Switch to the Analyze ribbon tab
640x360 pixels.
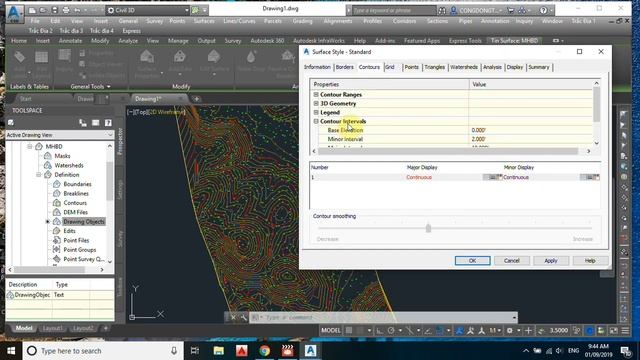(128, 41)
